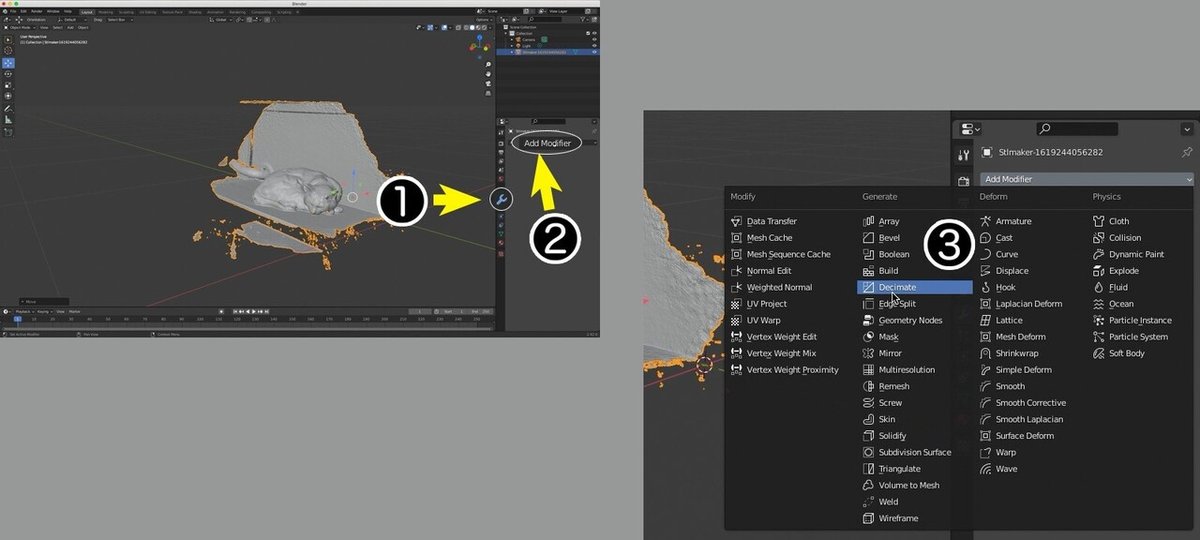This screenshot has height=540, width=1200.
Task: Toggle visibility eye for Light in outliner
Action: 594,46
